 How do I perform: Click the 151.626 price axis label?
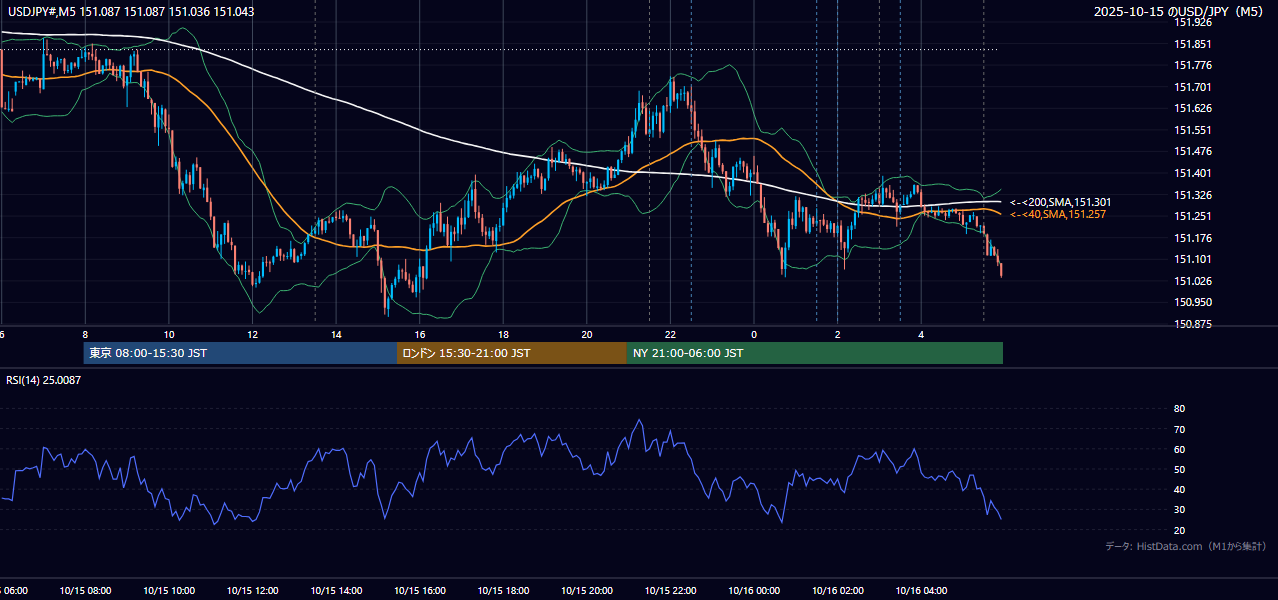(x=1193, y=109)
